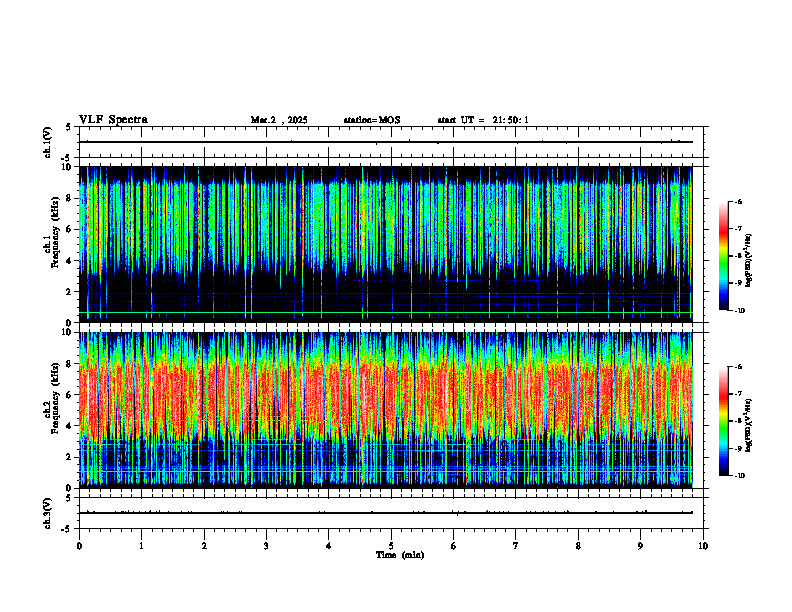
Task: Click the "ch.3(V)" axis label
Action: pos(48,513)
